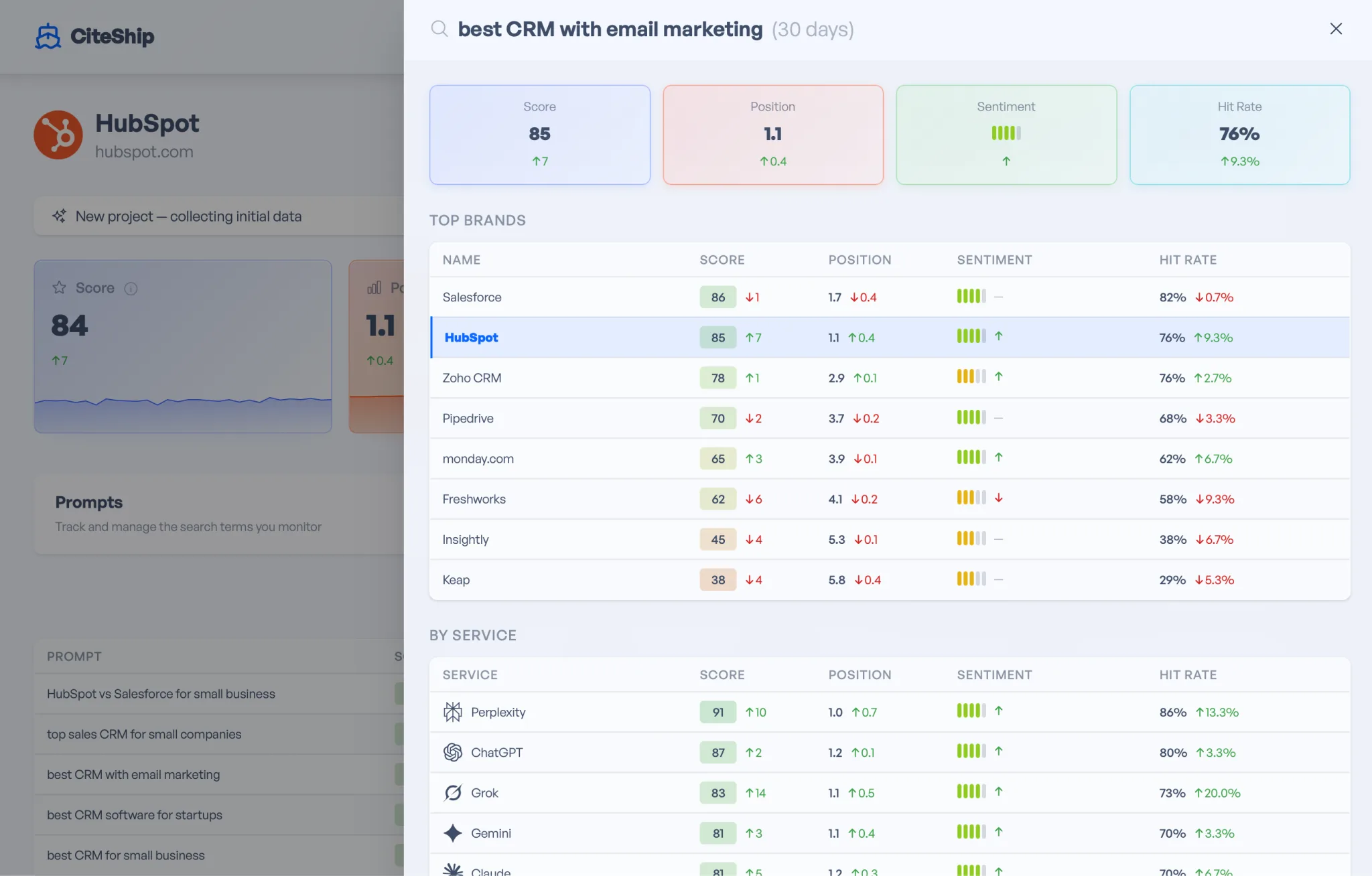Click the Insightly brand name
This screenshot has width=1372, height=876.
tap(466, 540)
